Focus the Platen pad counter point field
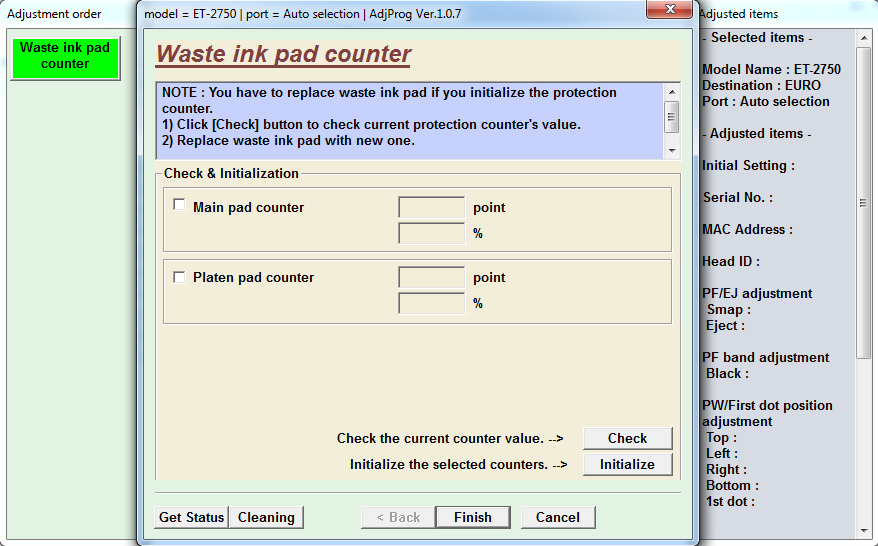Screen dimensions: 878x546 point(431,278)
